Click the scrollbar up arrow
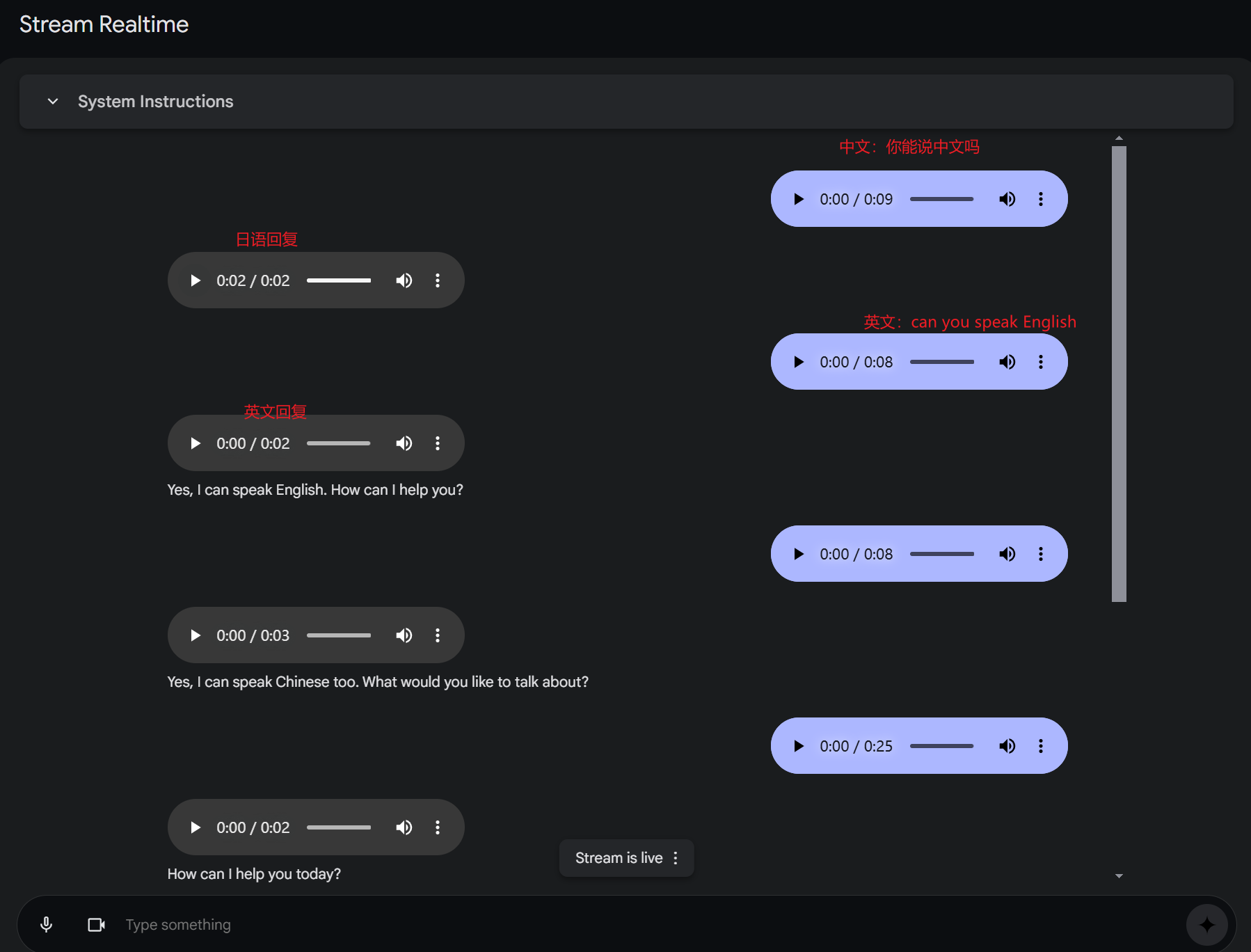The height and width of the screenshot is (952, 1251). (1119, 138)
